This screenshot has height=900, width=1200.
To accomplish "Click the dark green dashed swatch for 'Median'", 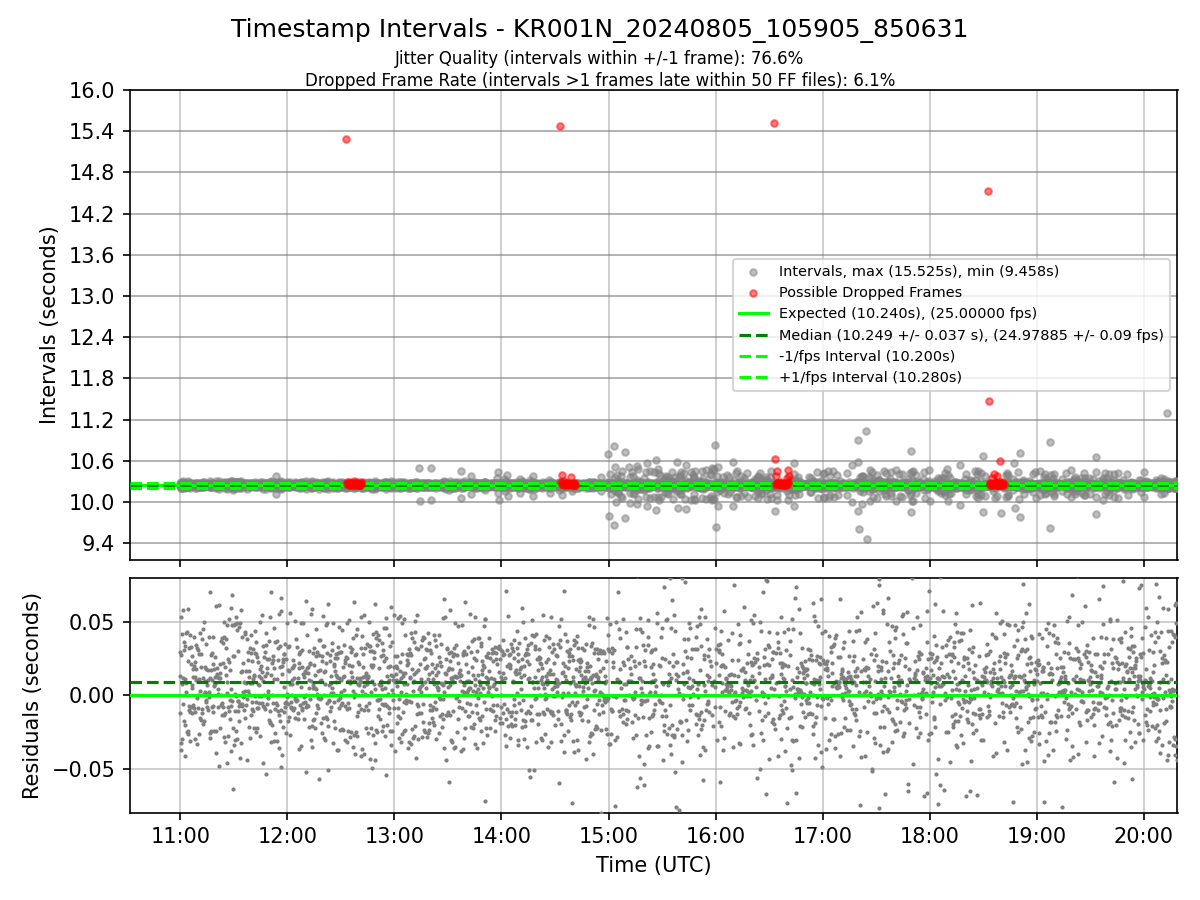I will 753,335.
